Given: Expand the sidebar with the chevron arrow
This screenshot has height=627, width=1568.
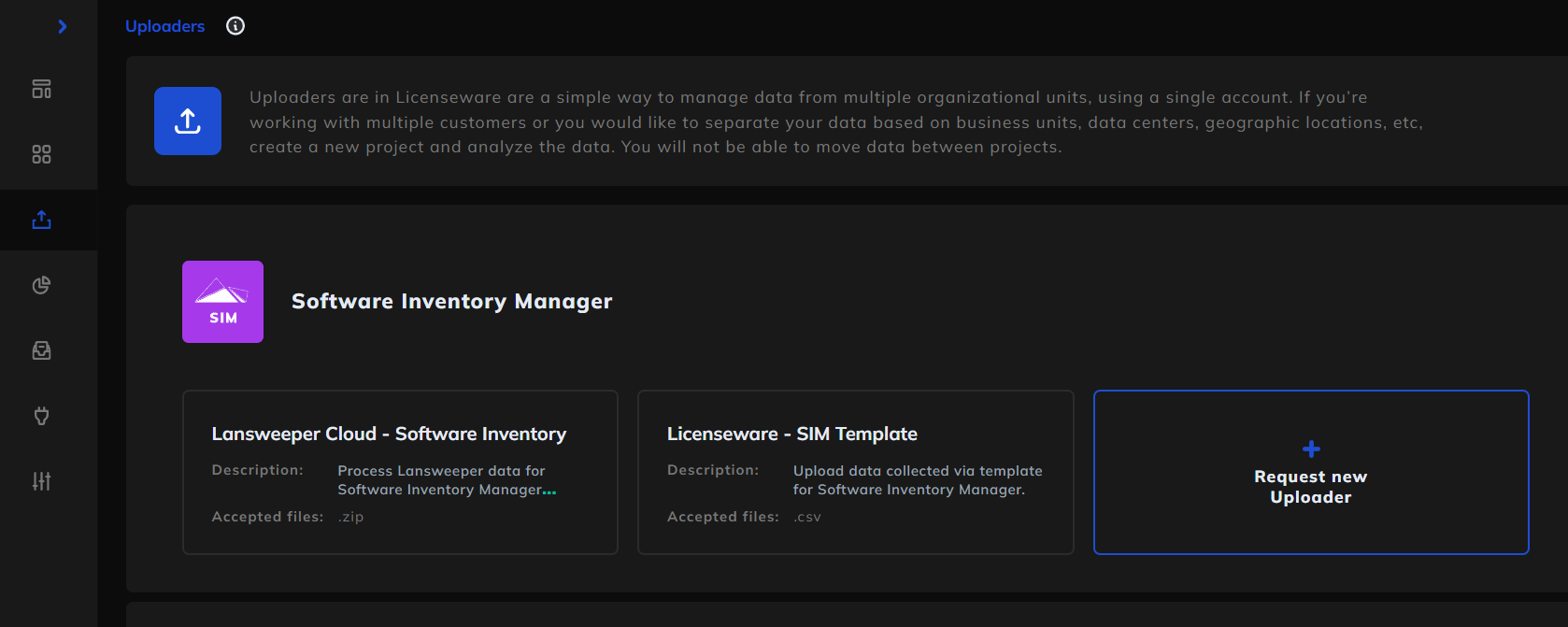Looking at the screenshot, I should (x=62, y=26).
